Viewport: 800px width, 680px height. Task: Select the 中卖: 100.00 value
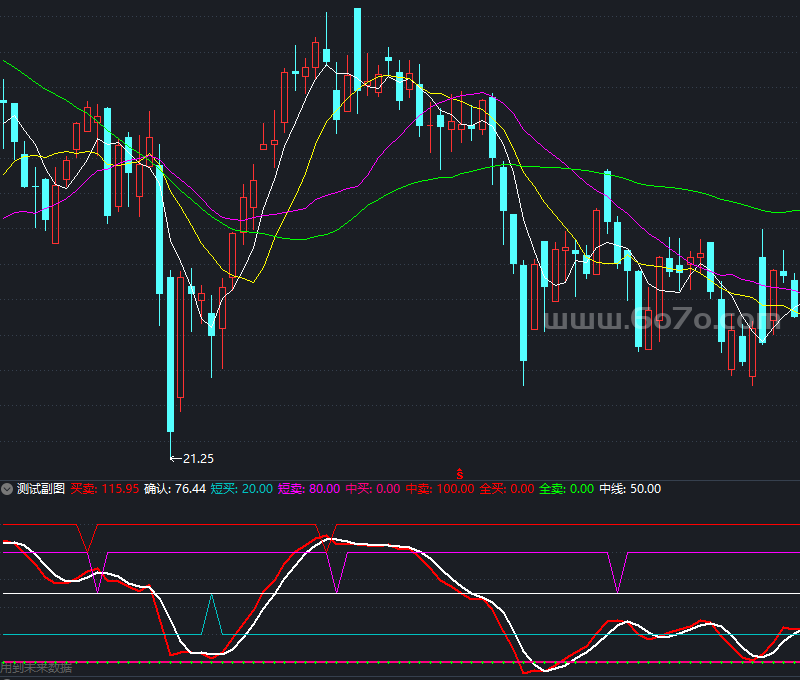(x=440, y=489)
